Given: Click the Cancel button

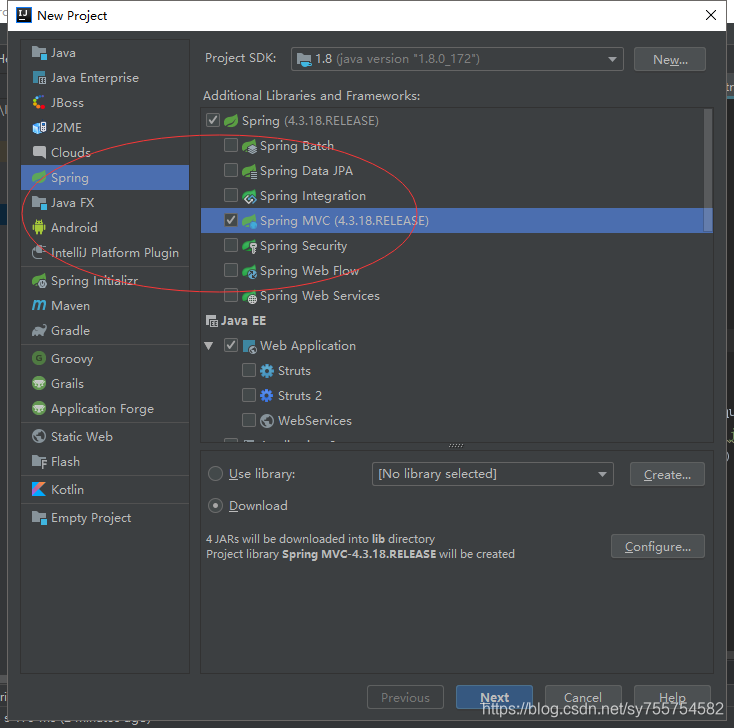Looking at the screenshot, I should click(x=583, y=697).
